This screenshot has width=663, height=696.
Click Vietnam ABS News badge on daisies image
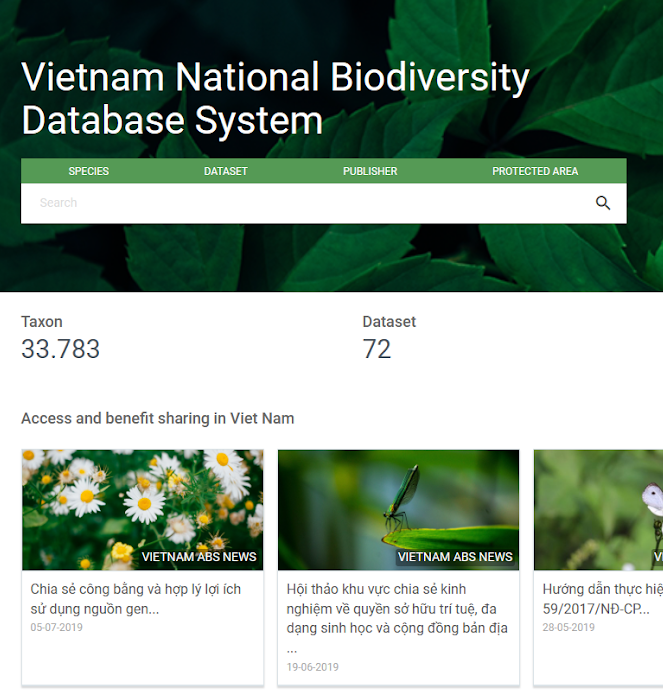(x=199, y=557)
